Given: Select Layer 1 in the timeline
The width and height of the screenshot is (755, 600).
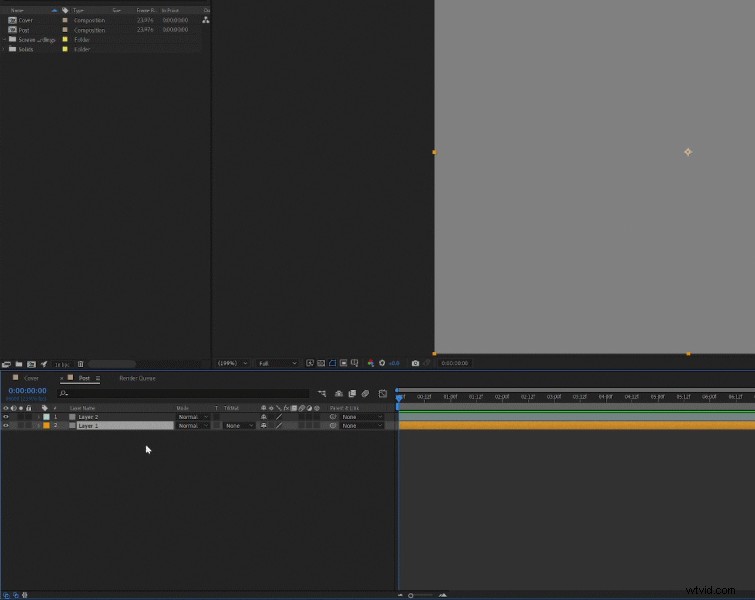Looking at the screenshot, I should point(88,426).
